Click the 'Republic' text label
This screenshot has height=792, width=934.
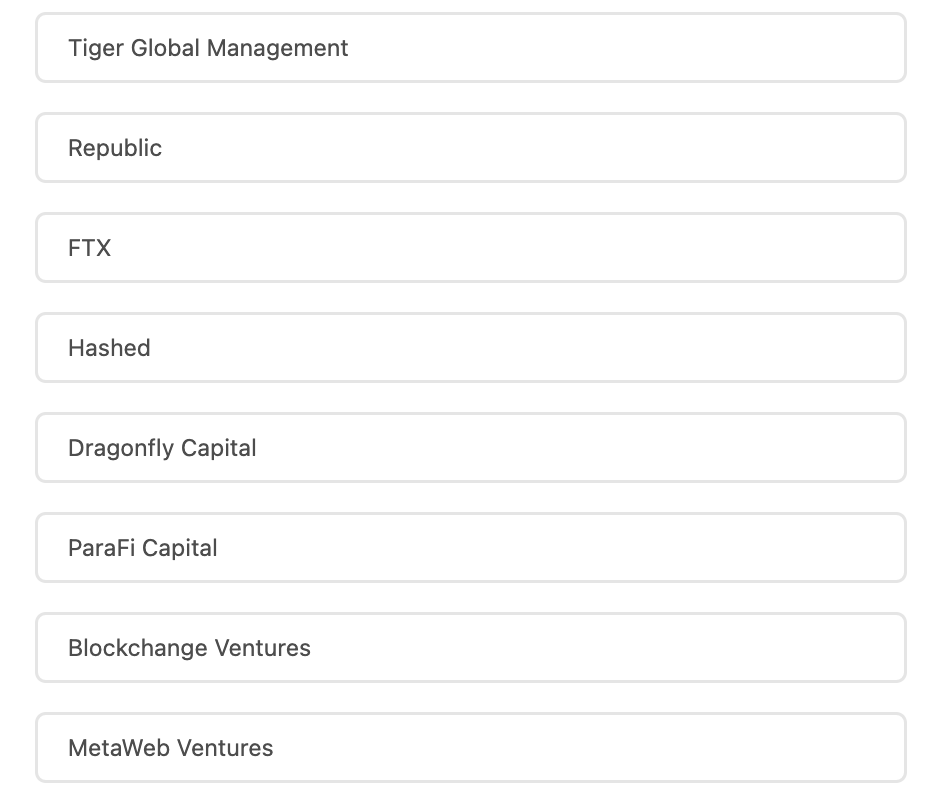115,148
